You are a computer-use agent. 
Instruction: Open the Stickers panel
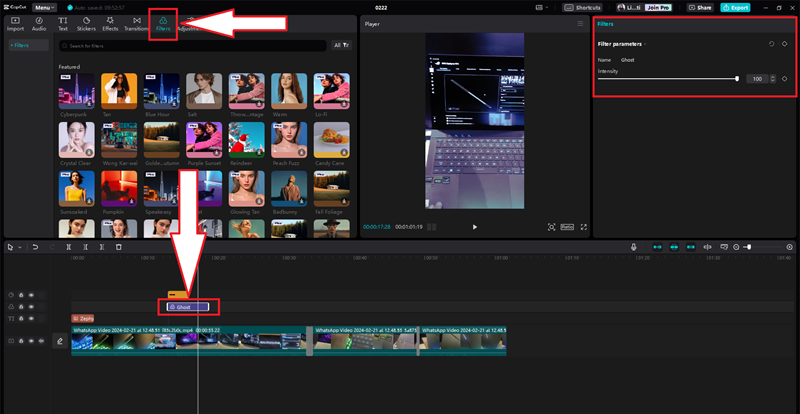86,23
